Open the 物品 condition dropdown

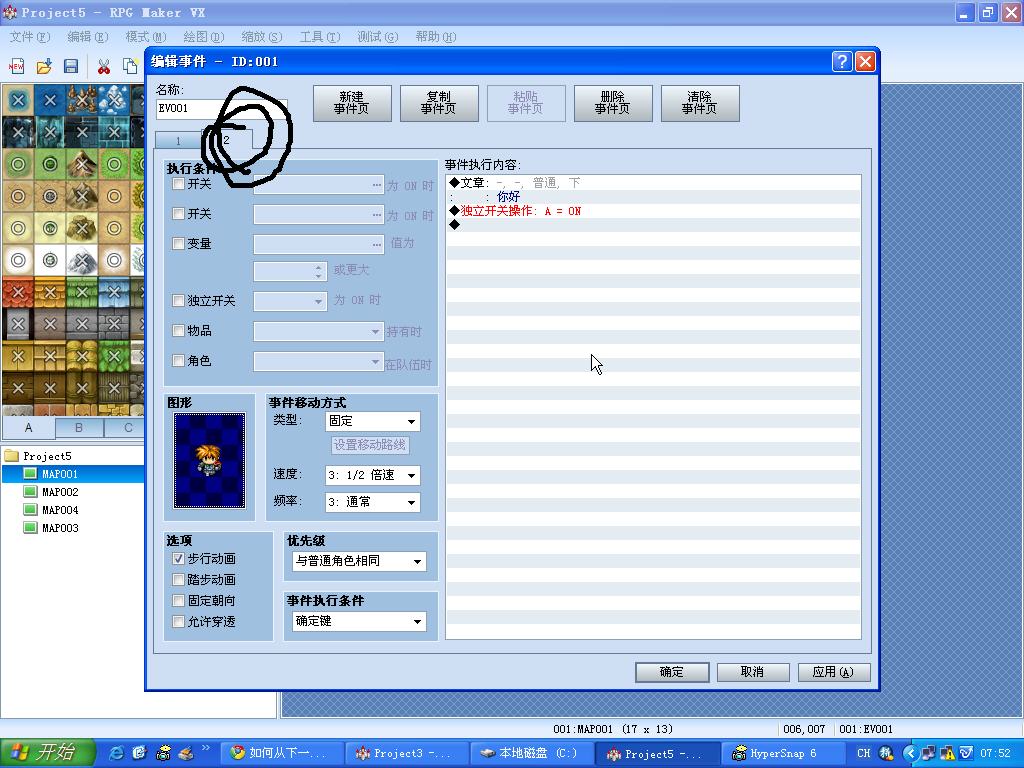pos(318,331)
